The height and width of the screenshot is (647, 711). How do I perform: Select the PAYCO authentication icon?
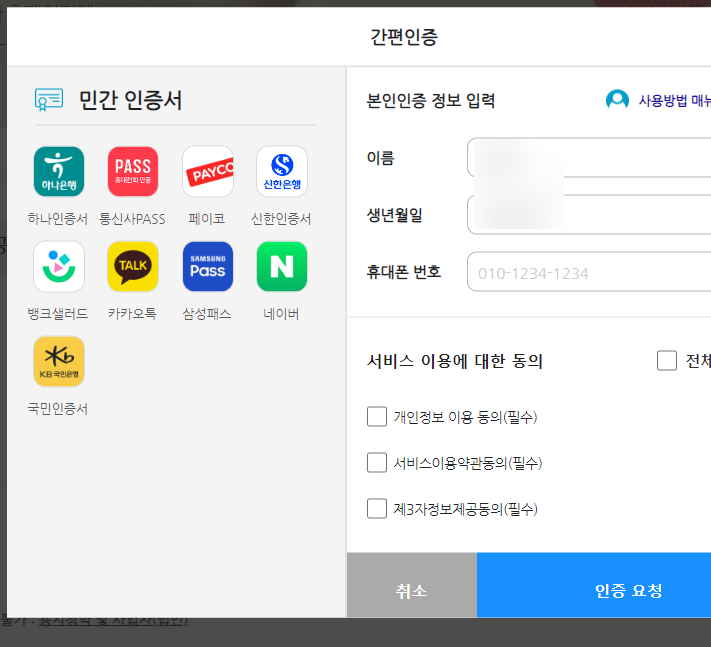[208, 171]
